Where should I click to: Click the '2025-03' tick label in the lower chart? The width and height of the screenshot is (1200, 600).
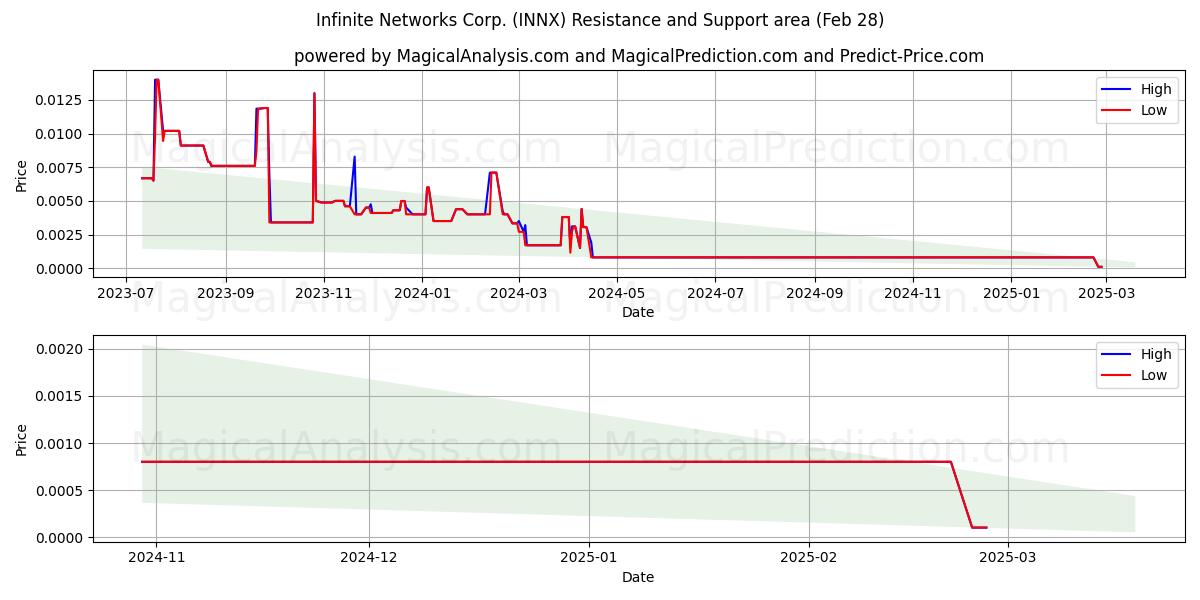pos(1007,557)
